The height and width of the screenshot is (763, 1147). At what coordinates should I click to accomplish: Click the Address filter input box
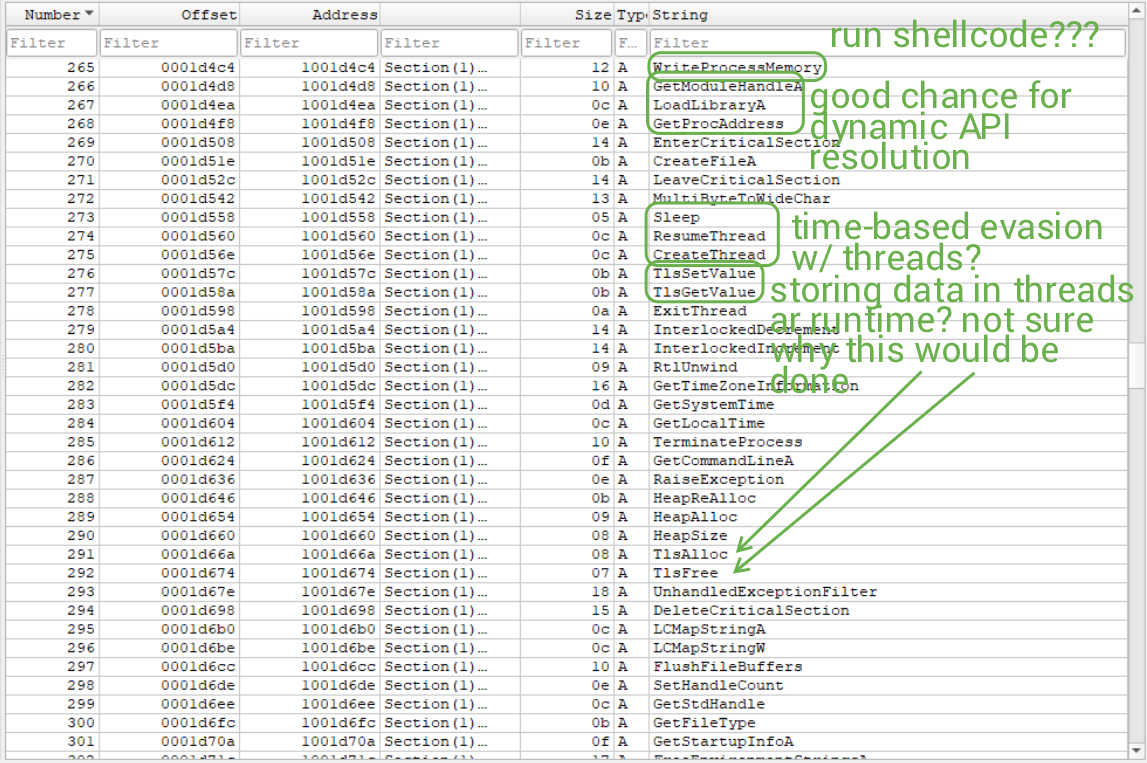[x=309, y=43]
